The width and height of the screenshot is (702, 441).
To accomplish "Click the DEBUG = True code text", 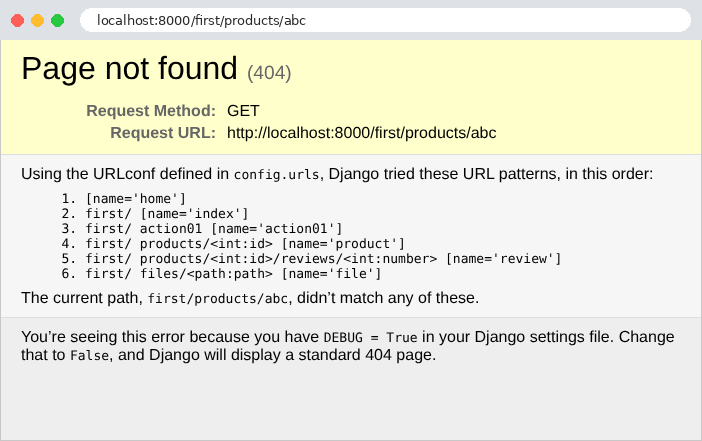I will (x=370, y=338).
